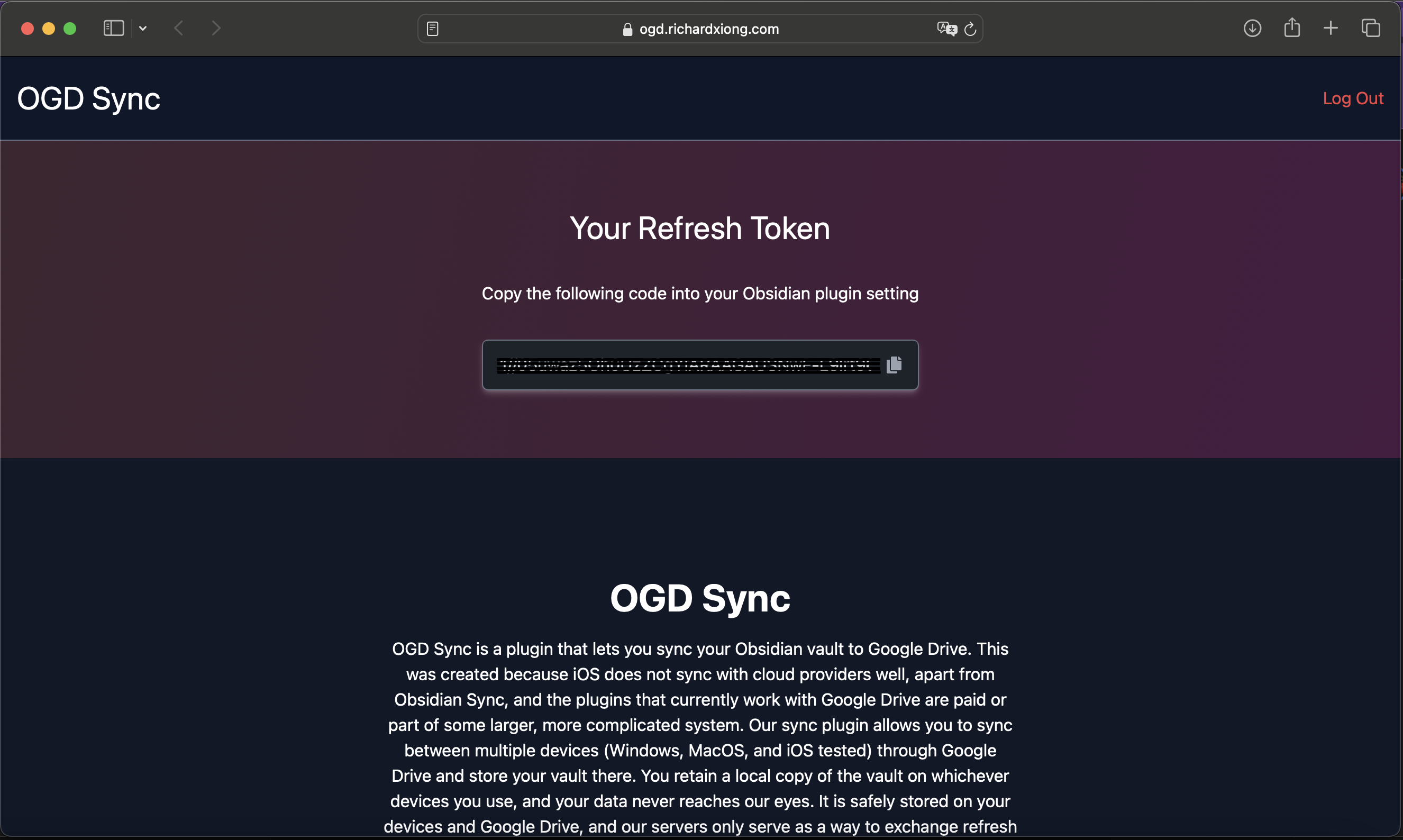Viewport: 1403px width, 840px height.
Task: Reload the current page
Action: 970,29
